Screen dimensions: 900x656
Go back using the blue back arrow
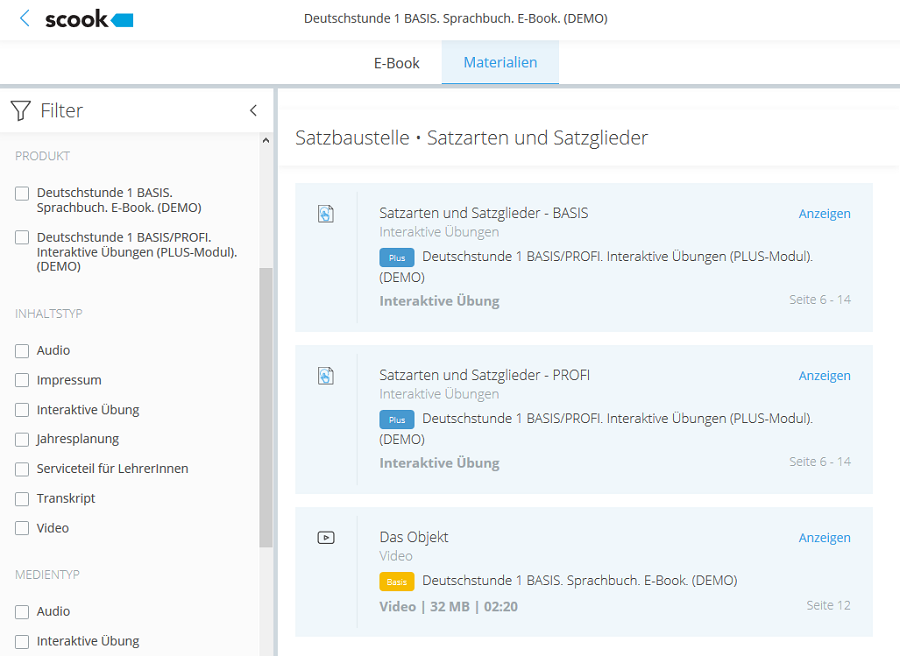pyautogui.click(x=24, y=18)
